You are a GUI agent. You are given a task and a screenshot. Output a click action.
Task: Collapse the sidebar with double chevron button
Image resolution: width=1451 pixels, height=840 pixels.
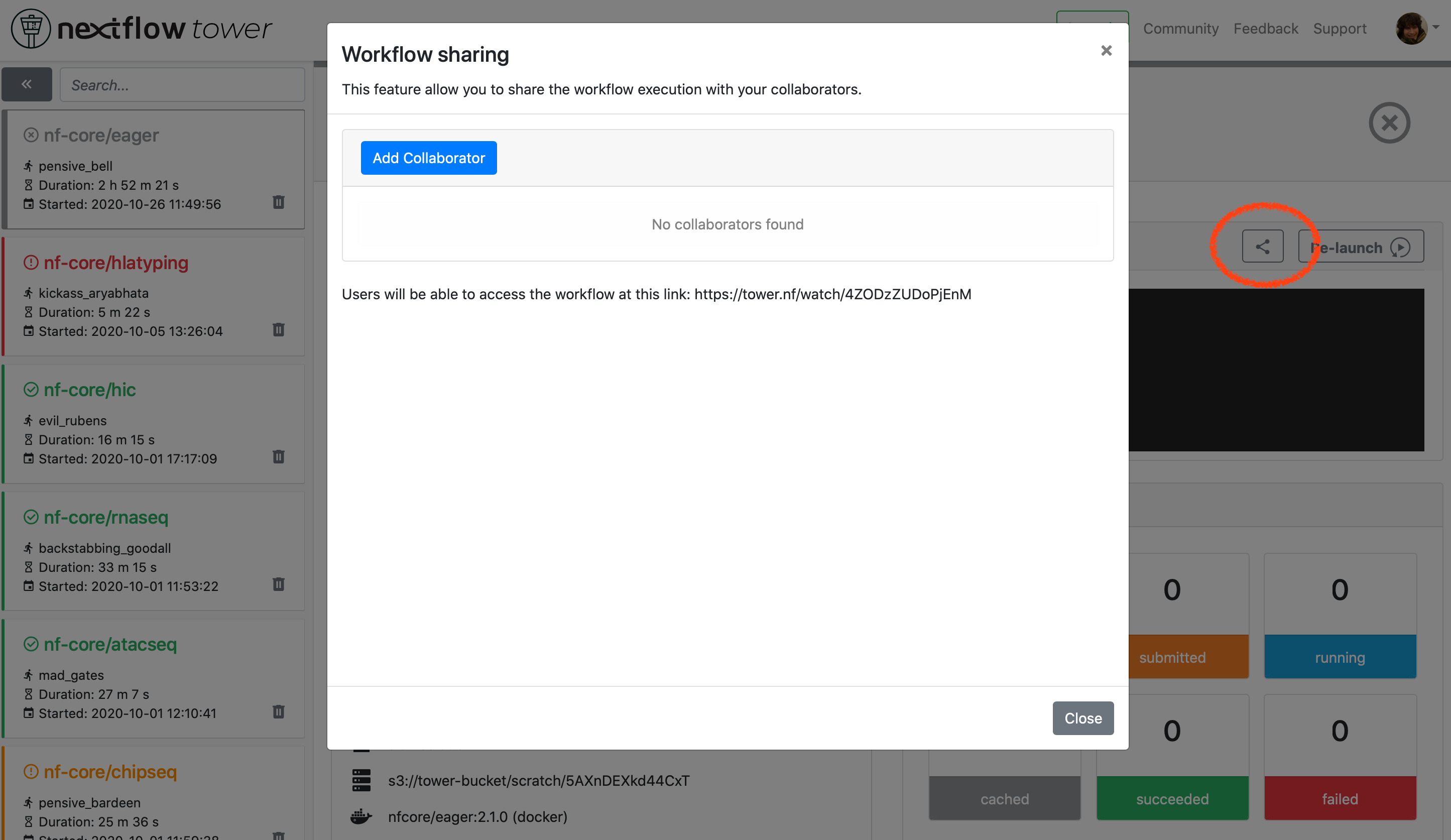27,85
